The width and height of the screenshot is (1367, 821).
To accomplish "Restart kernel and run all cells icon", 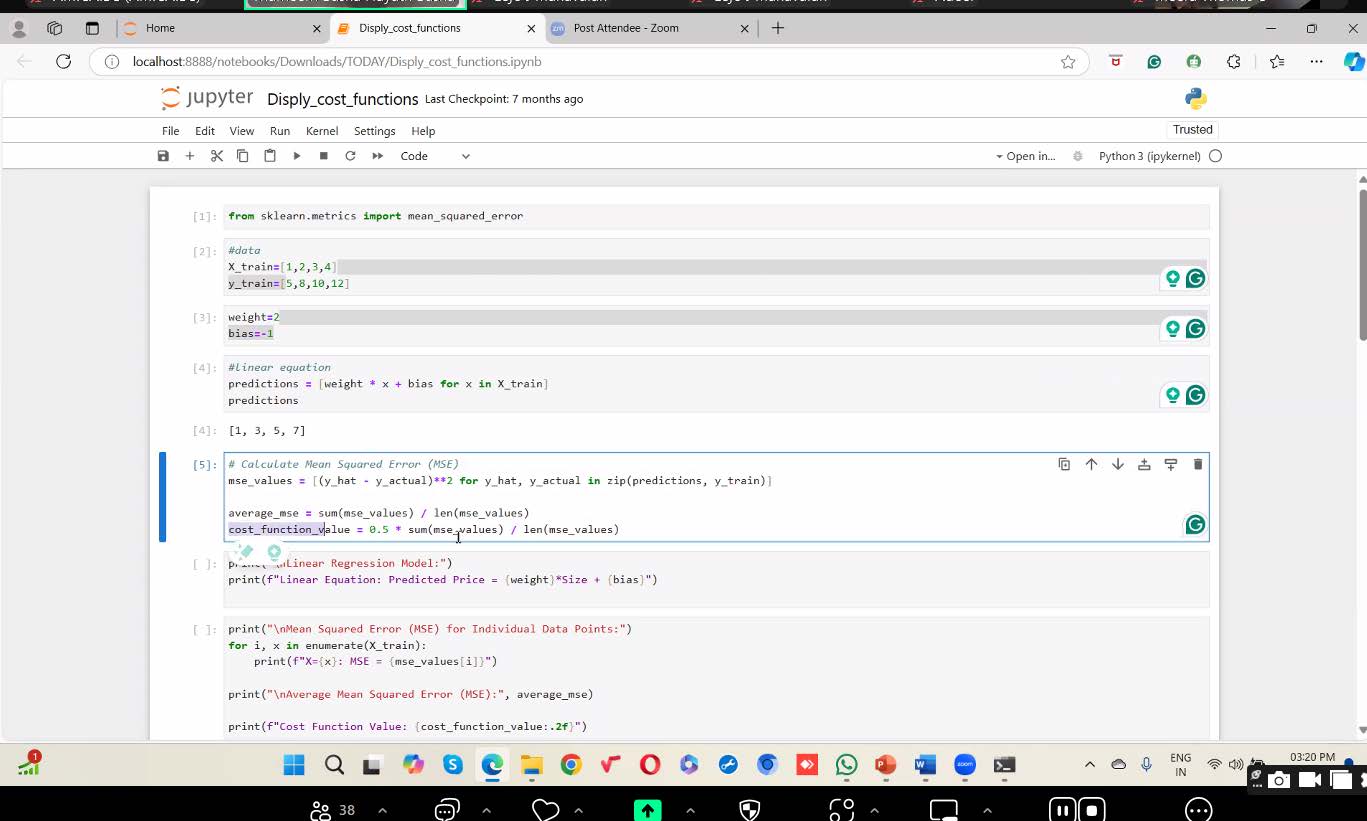I will point(377,156).
